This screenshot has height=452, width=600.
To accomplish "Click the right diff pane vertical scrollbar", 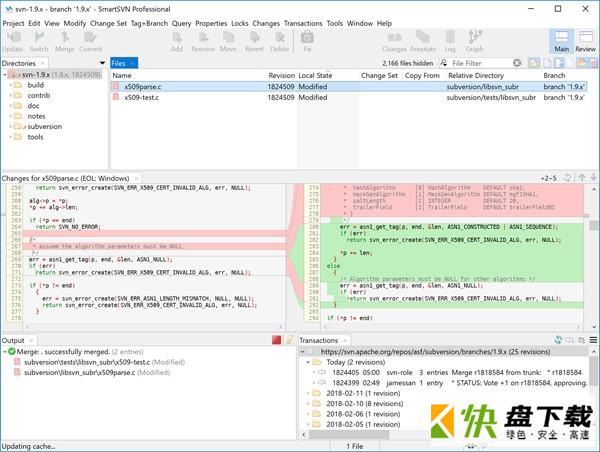I will click(x=593, y=225).
